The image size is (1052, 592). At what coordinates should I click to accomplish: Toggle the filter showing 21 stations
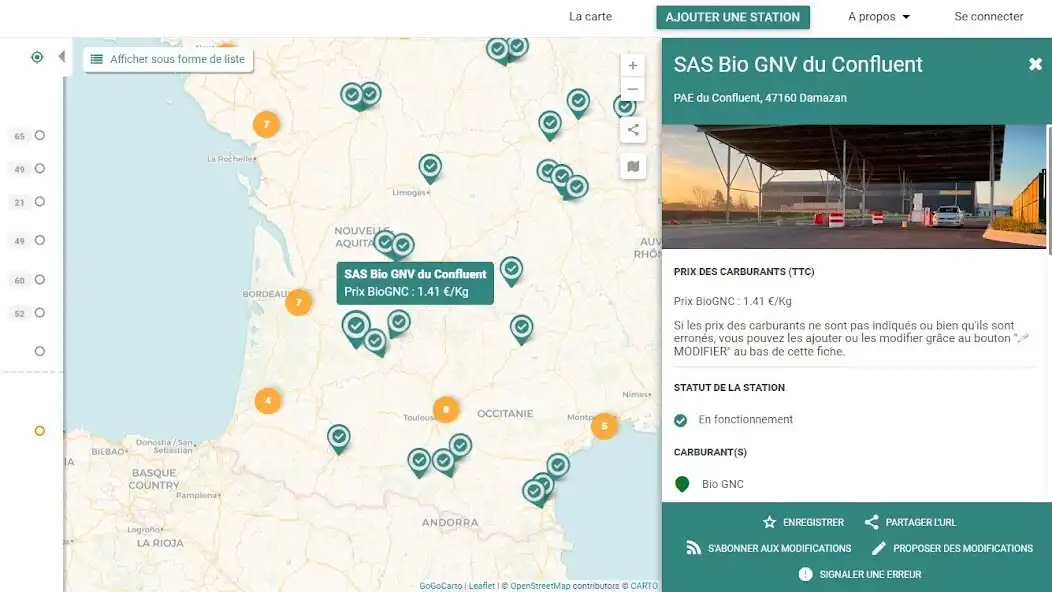(39, 202)
